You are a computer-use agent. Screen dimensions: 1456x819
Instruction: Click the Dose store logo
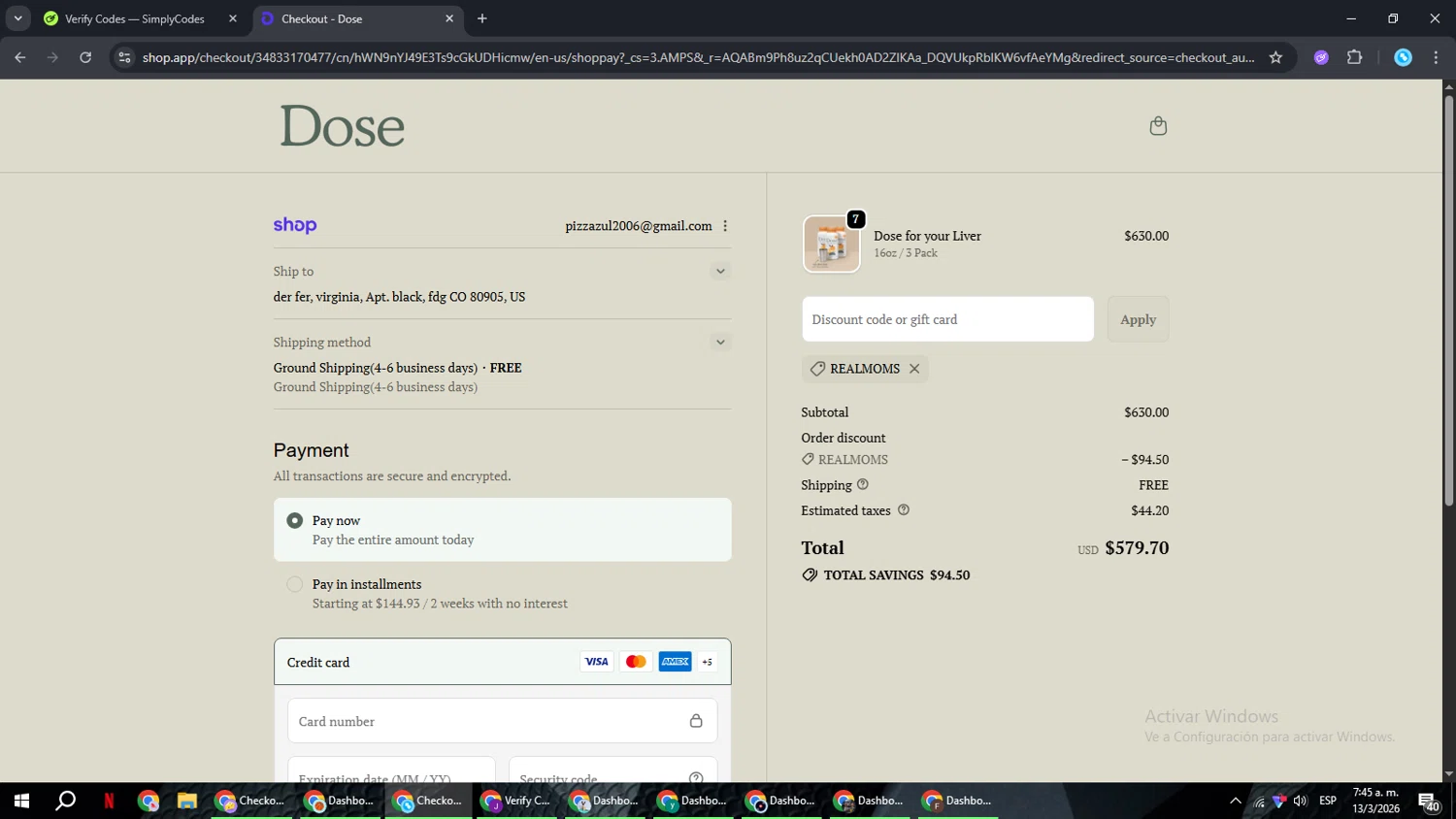(343, 127)
